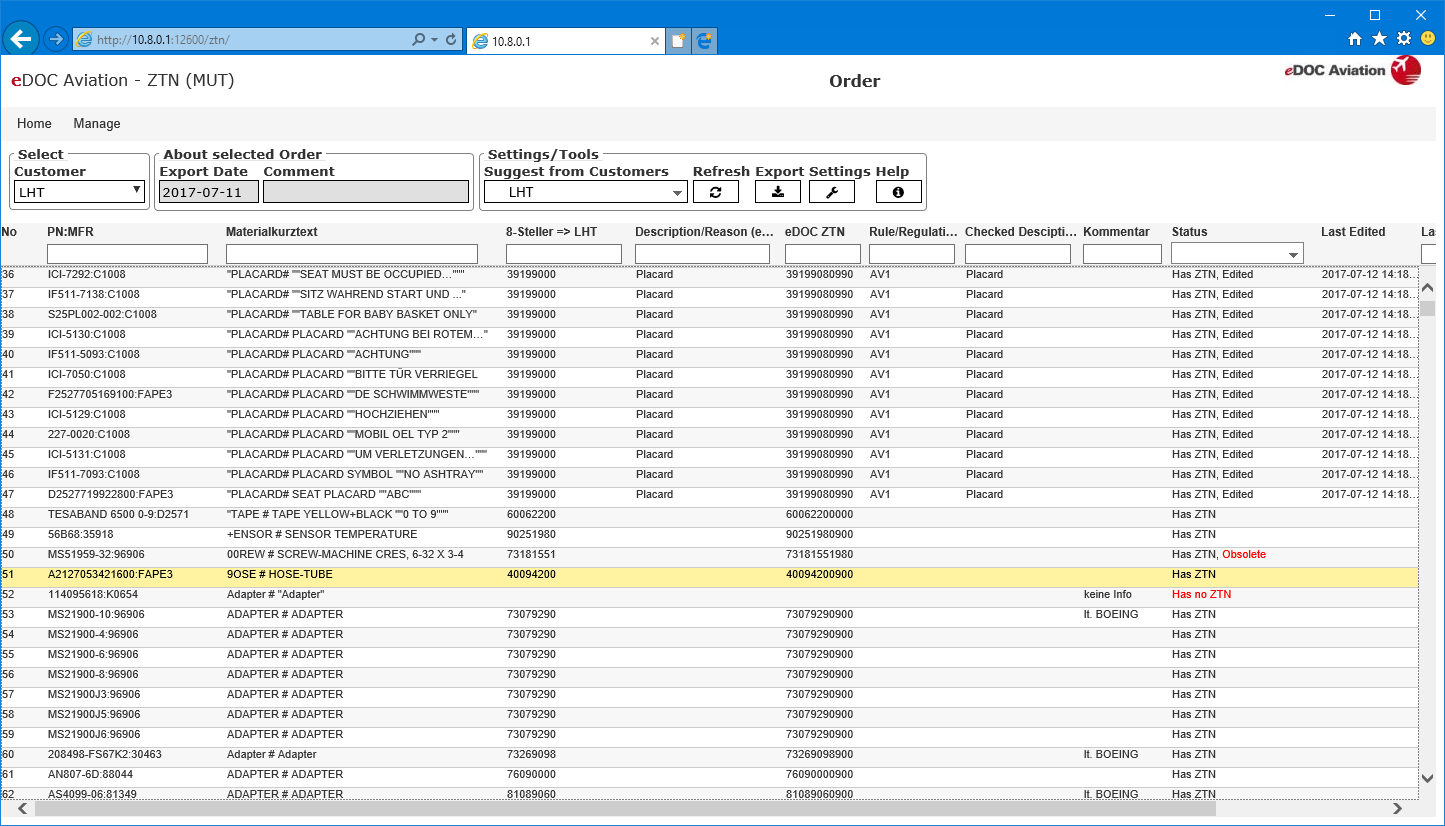1445x826 pixels.
Task: Click the Export download icon
Action: (x=778, y=192)
